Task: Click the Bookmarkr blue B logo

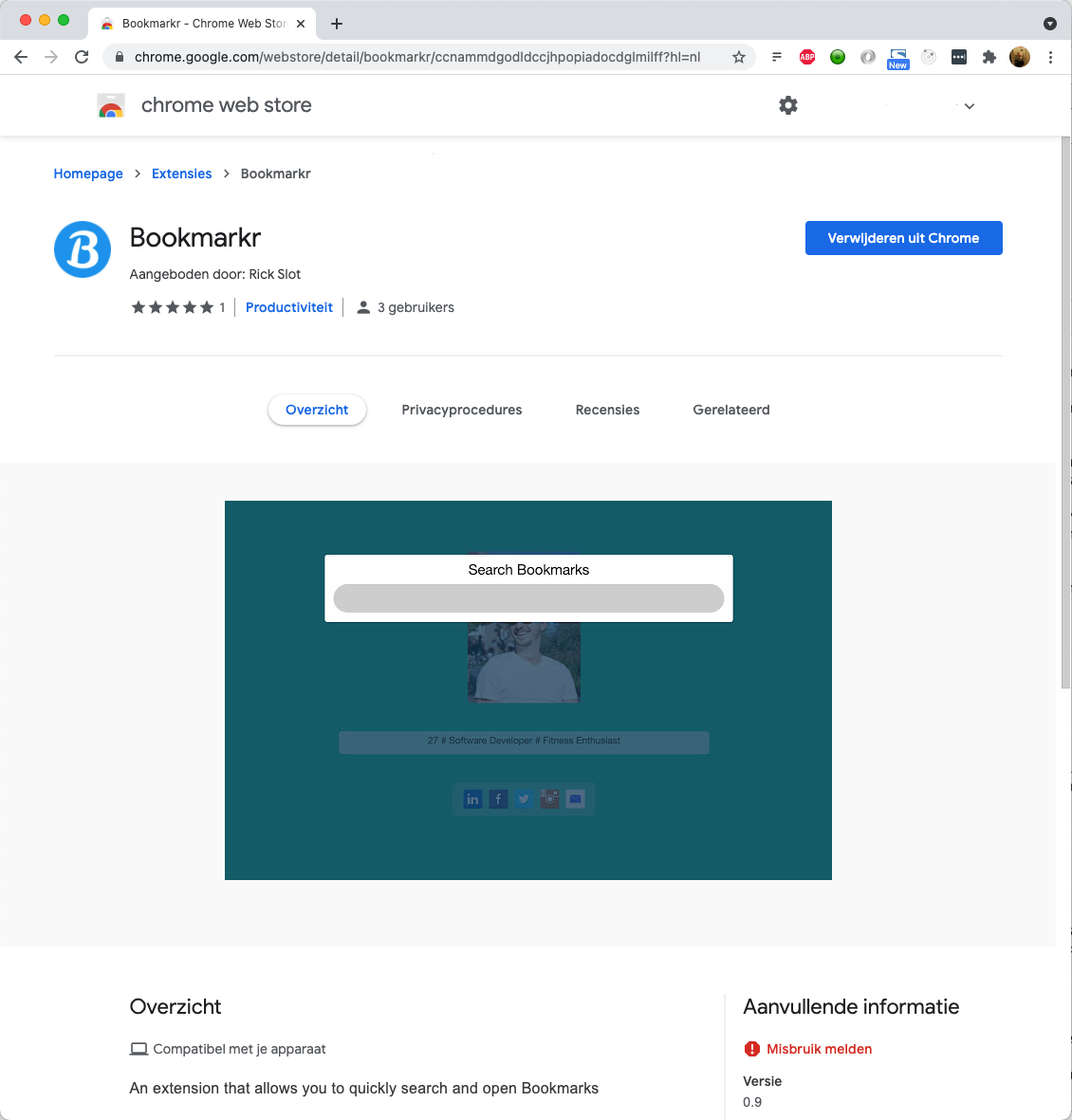Action: click(x=83, y=249)
